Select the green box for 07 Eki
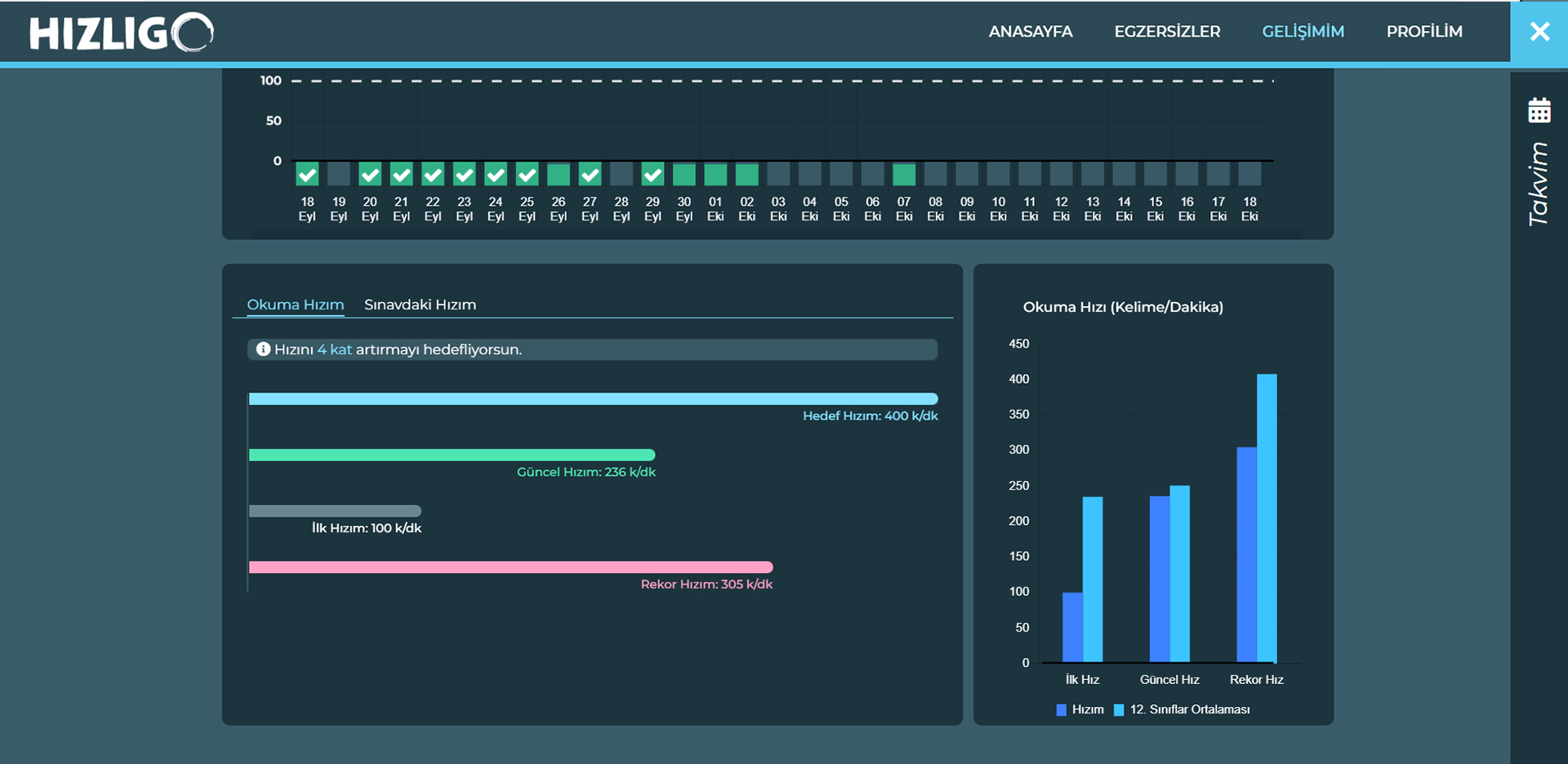Viewport: 1568px width, 764px height. tap(904, 175)
